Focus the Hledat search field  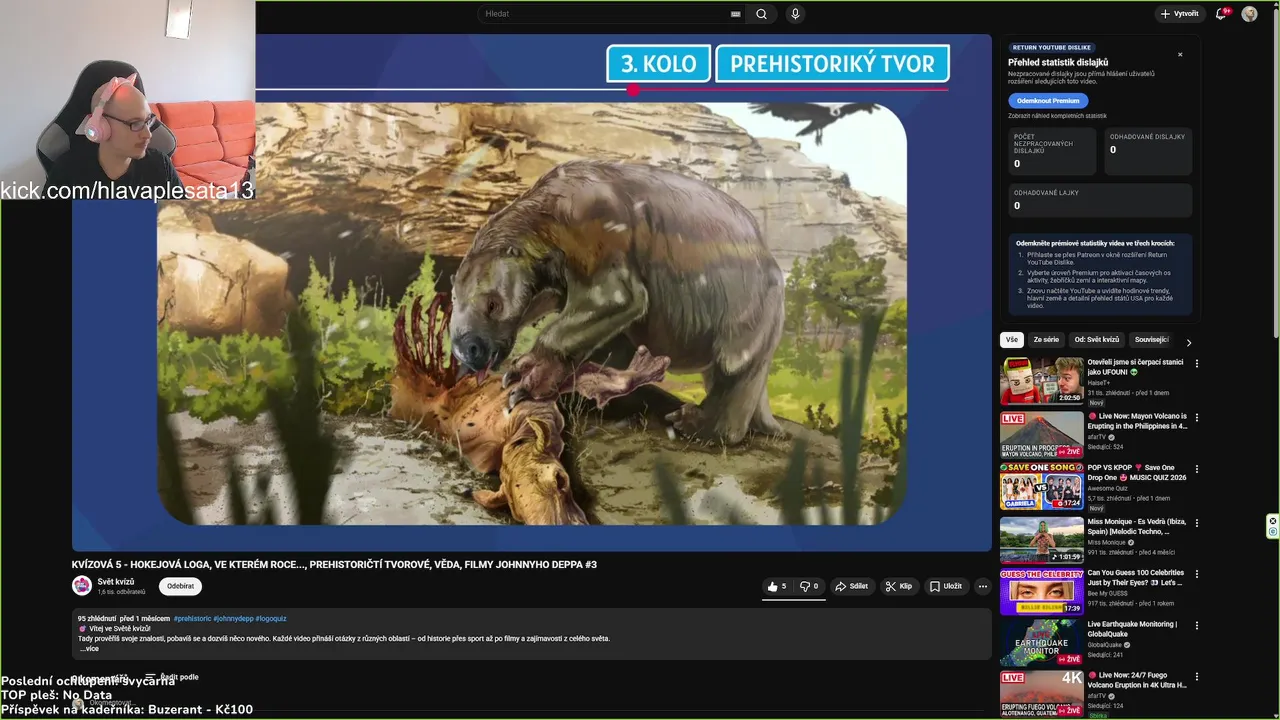[605, 14]
